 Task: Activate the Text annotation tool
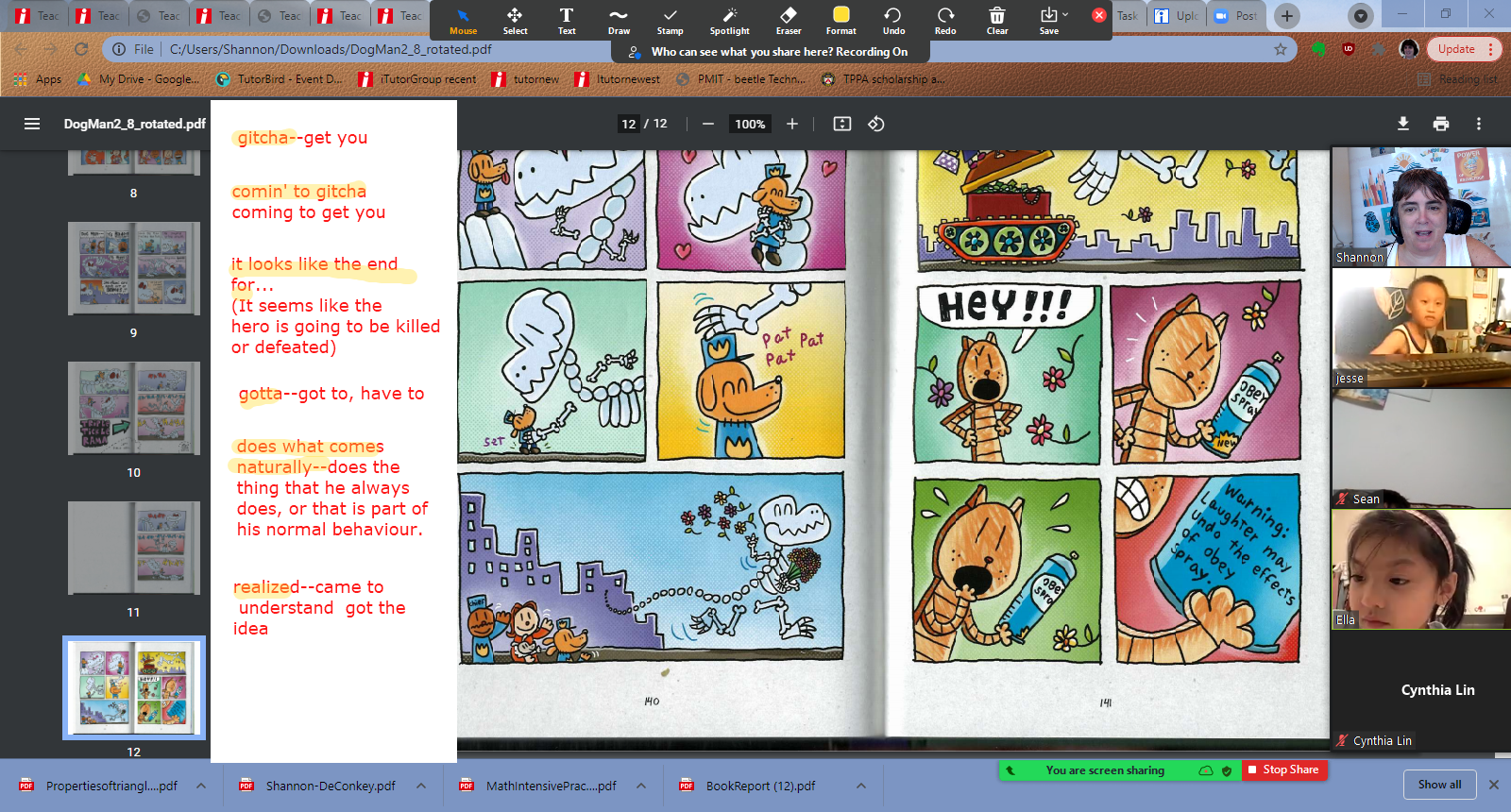click(567, 21)
